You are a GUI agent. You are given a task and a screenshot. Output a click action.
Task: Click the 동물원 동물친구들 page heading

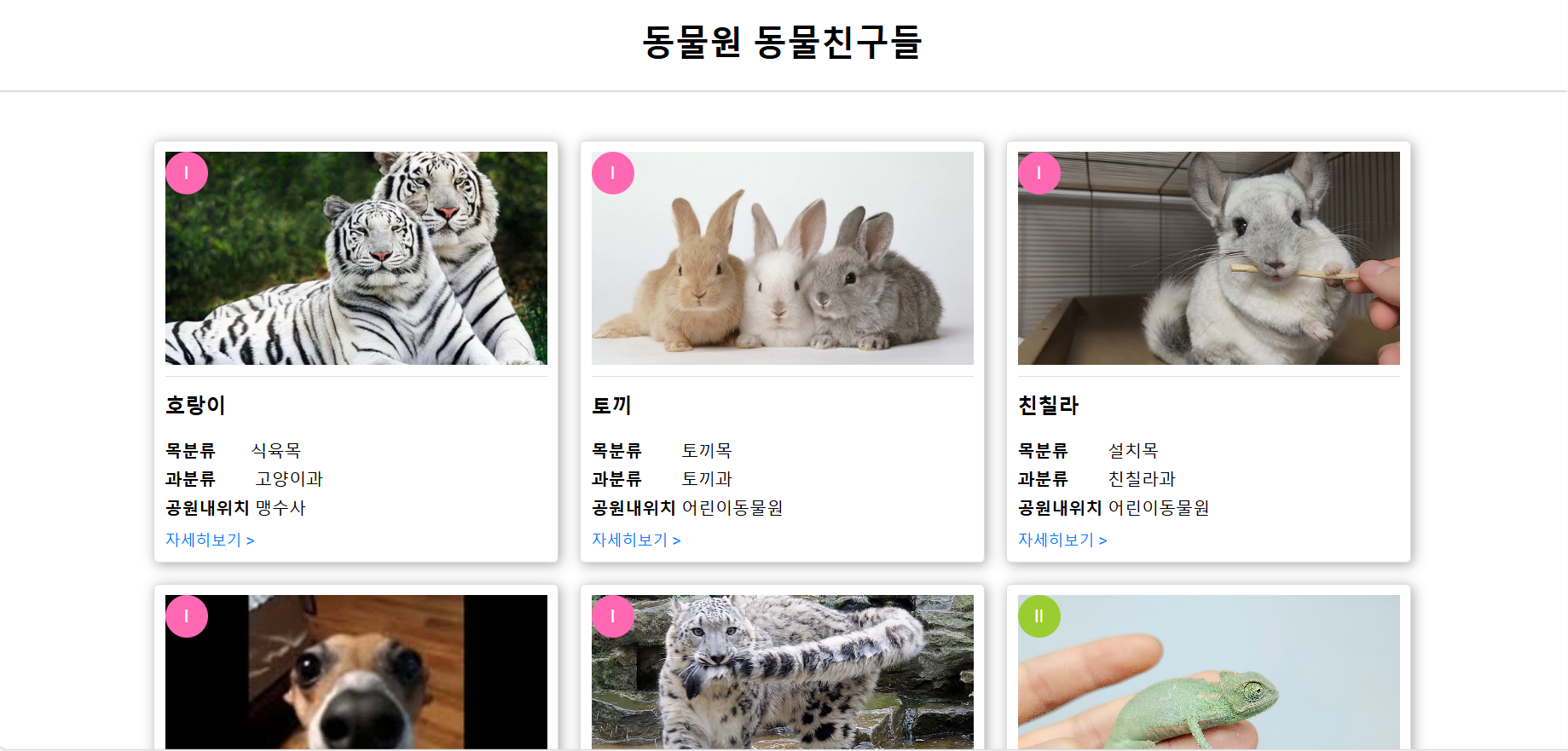coord(783,42)
